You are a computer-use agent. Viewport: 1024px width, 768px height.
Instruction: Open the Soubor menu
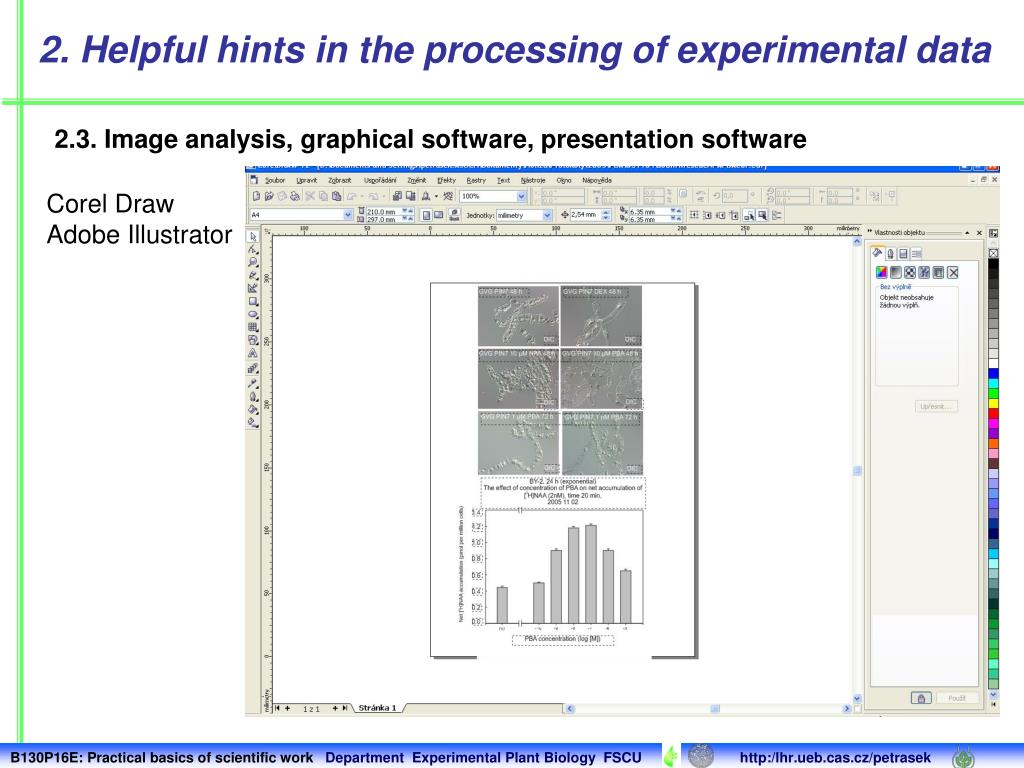click(x=275, y=180)
